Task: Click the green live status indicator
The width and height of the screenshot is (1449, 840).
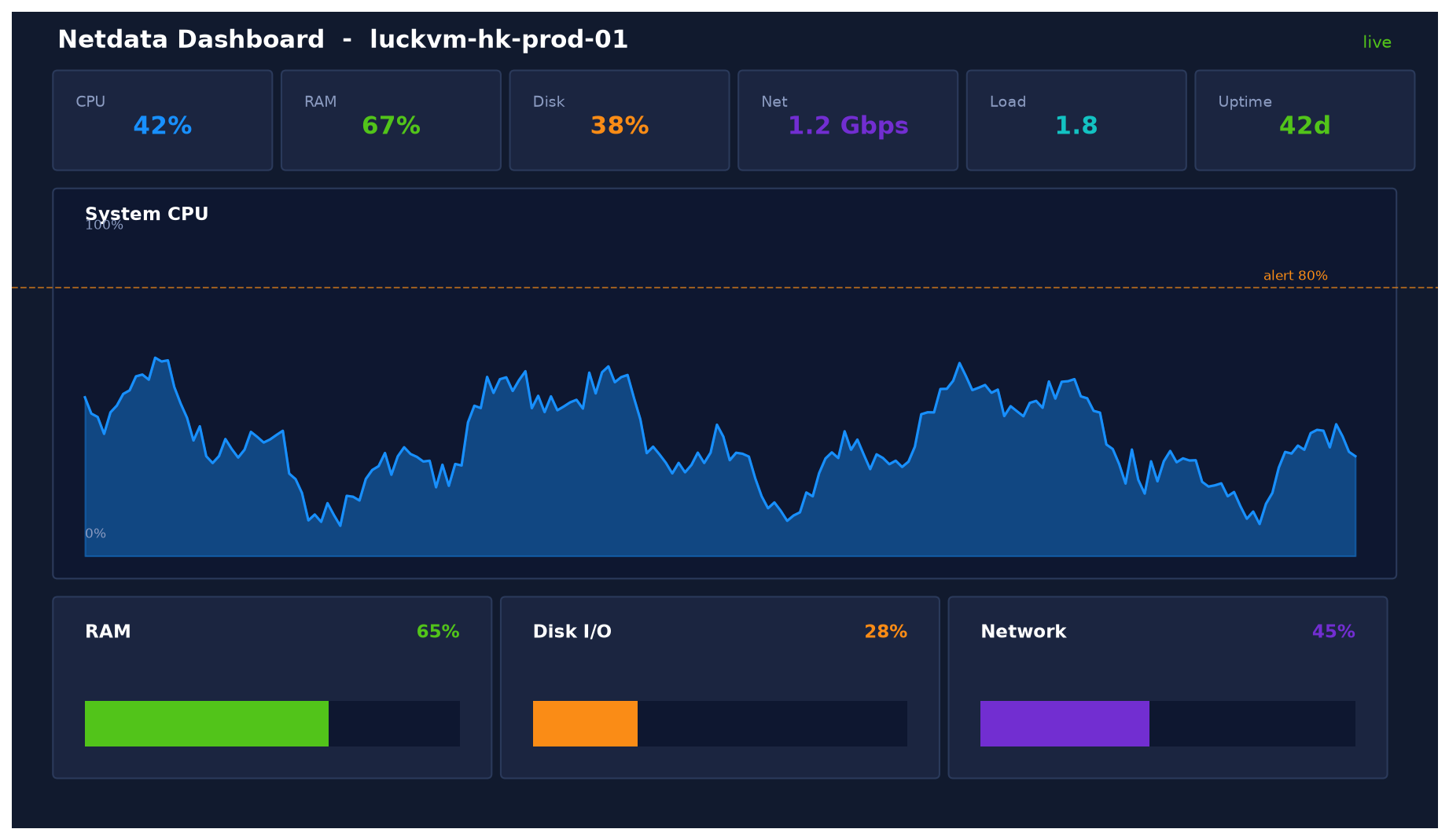Action: pyautogui.click(x=1377, y=42)
